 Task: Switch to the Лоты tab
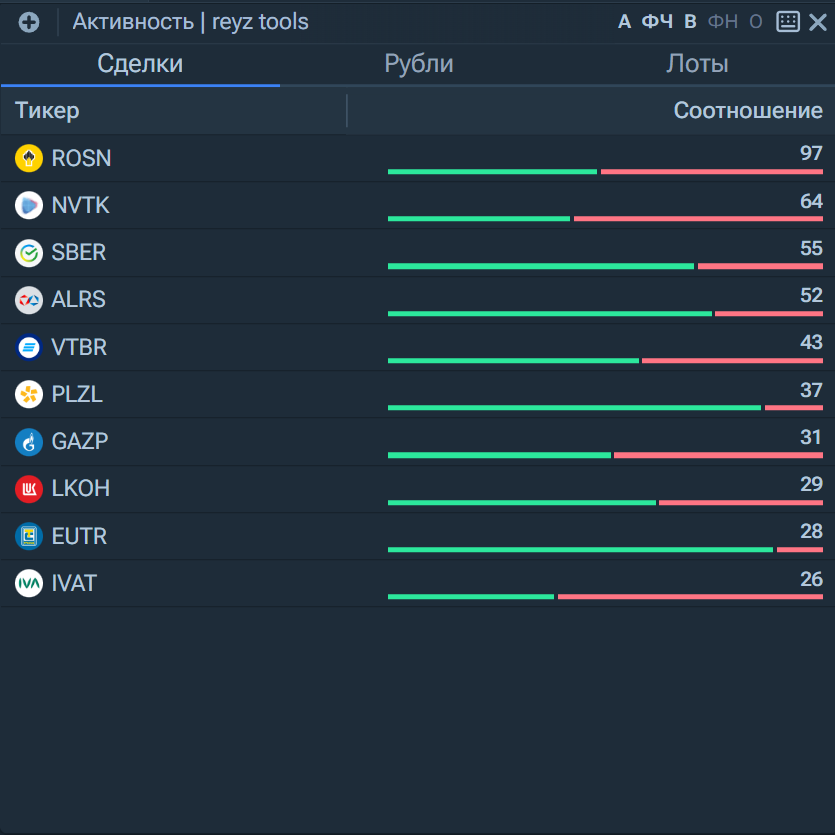[x=697, y=64]
